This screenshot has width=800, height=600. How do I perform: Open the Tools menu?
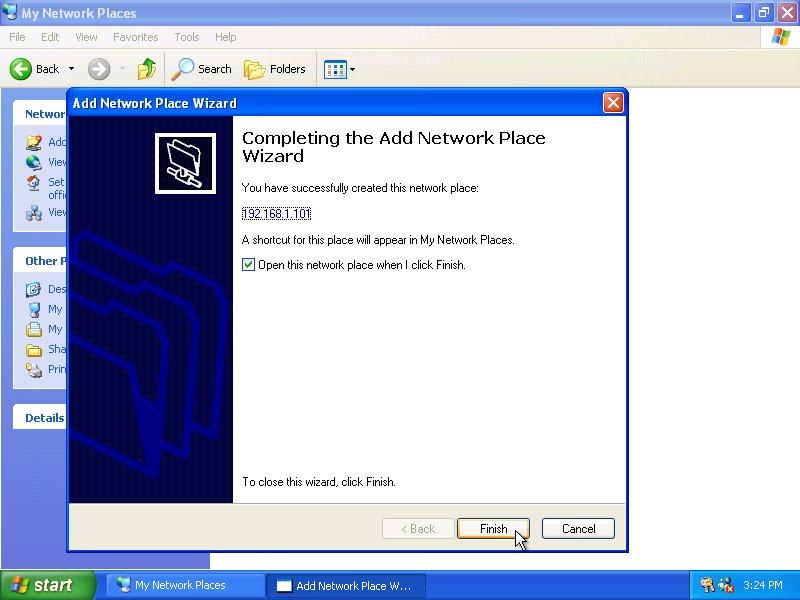click(x=187, y=37)
